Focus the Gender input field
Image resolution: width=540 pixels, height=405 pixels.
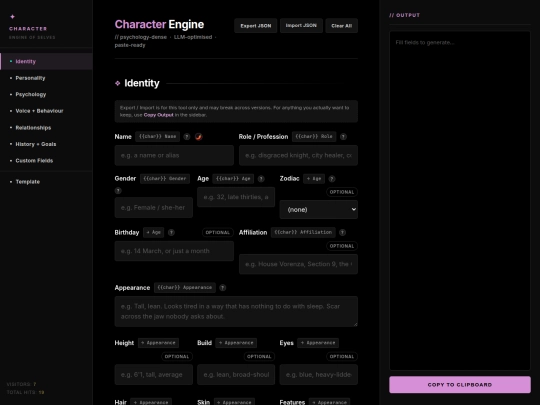point(154,208)
